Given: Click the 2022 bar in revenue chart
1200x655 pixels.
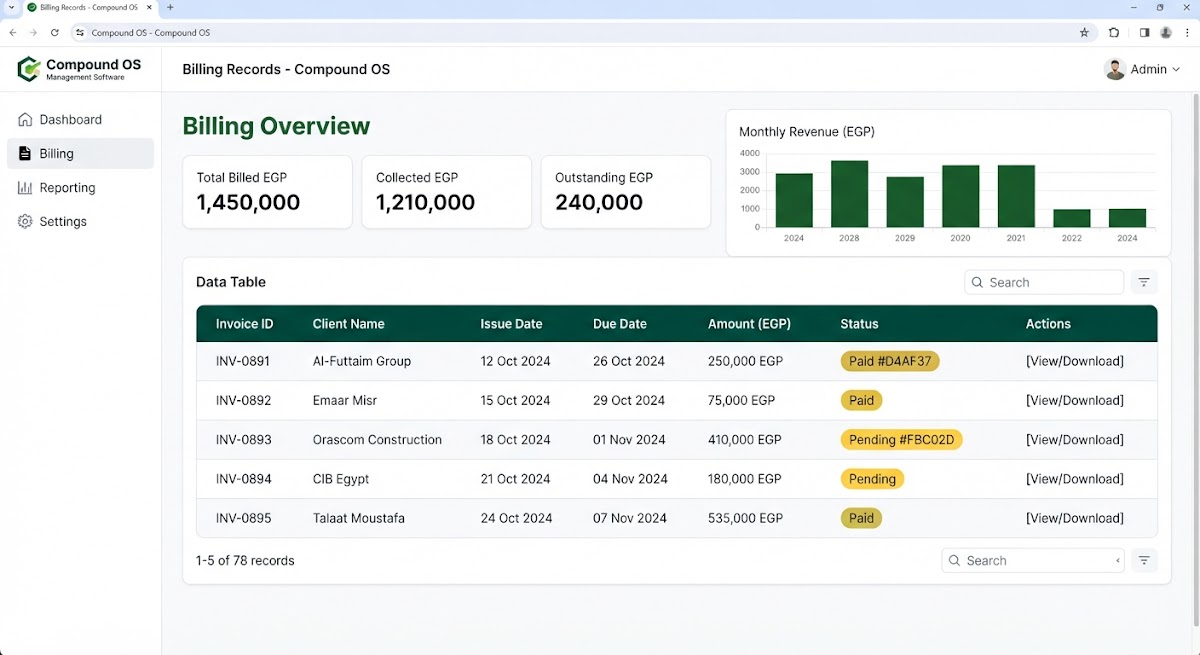Looking at the screenshot, I should tap(1072, 218).
